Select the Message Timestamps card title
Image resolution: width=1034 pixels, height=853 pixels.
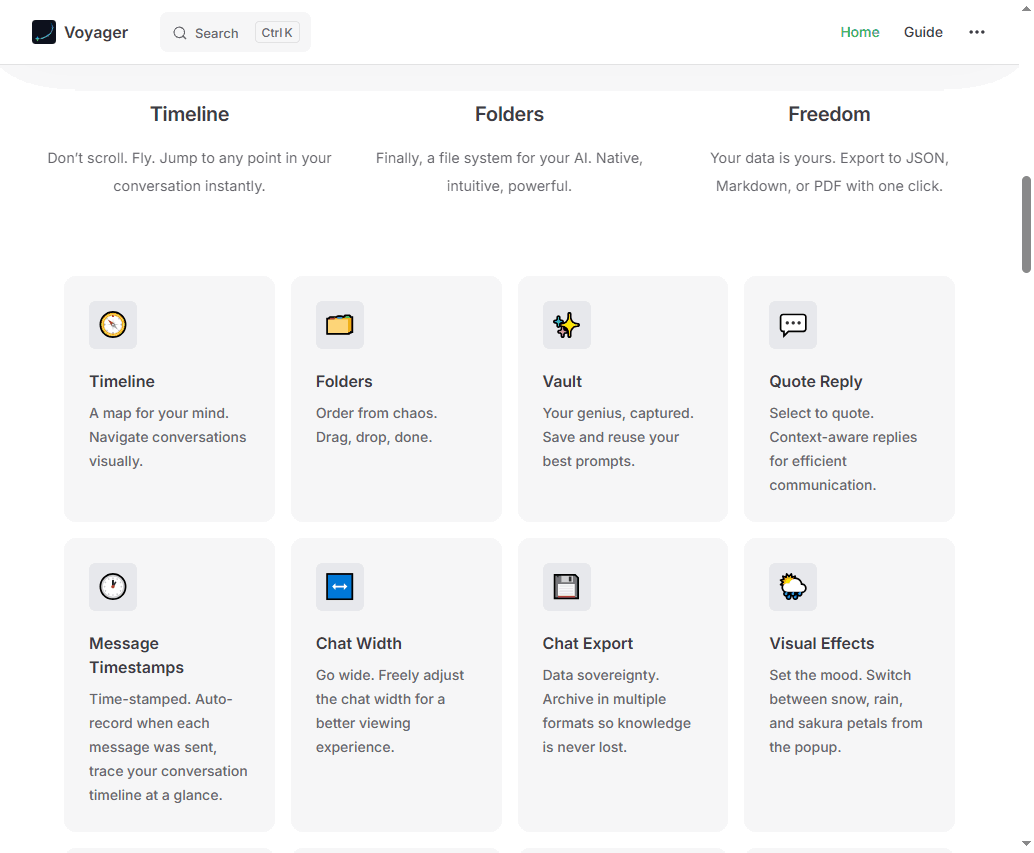(x=137, y=655)
